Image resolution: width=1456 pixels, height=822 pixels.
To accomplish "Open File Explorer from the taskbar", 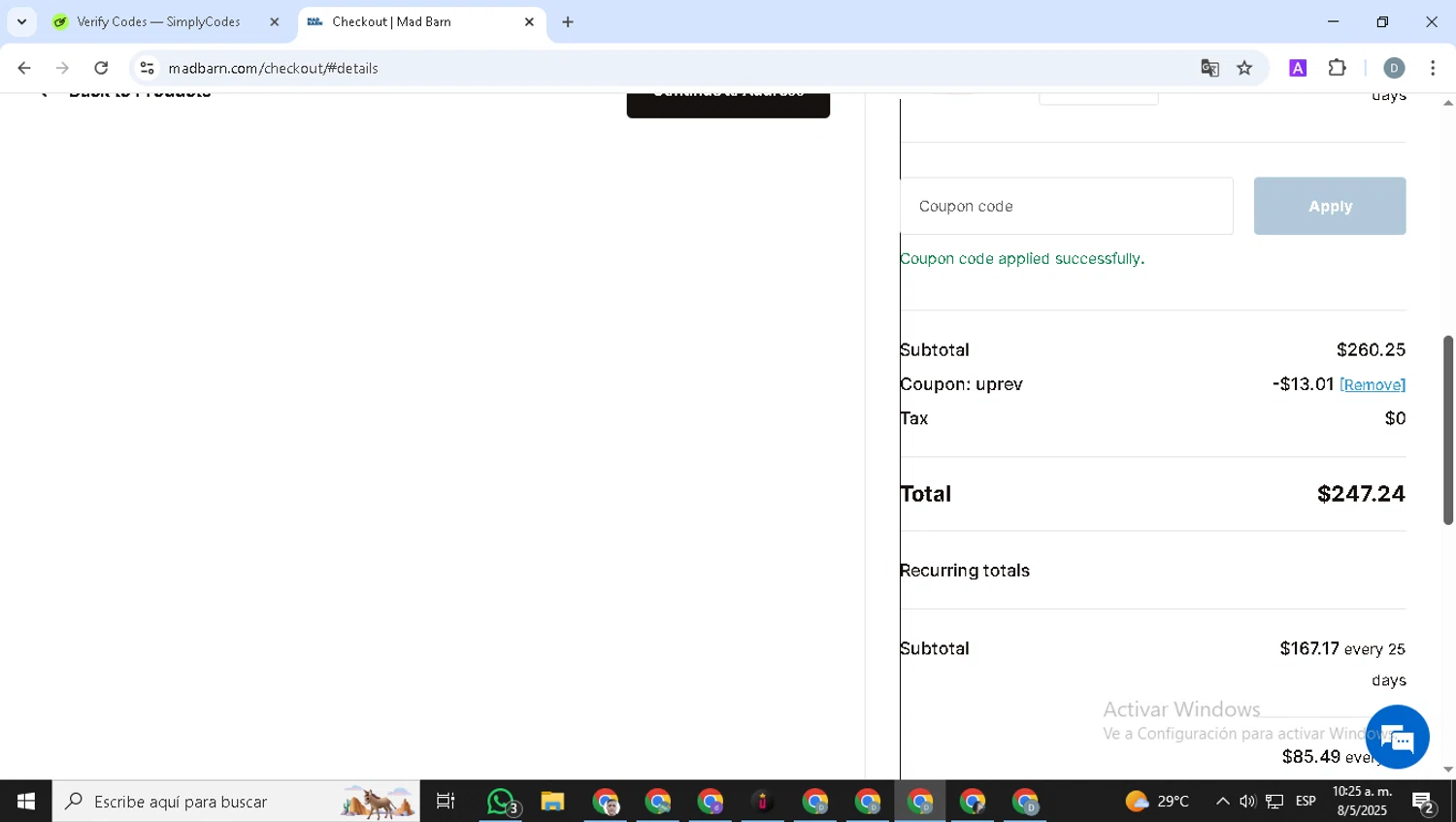I will [x=552, y=802].
